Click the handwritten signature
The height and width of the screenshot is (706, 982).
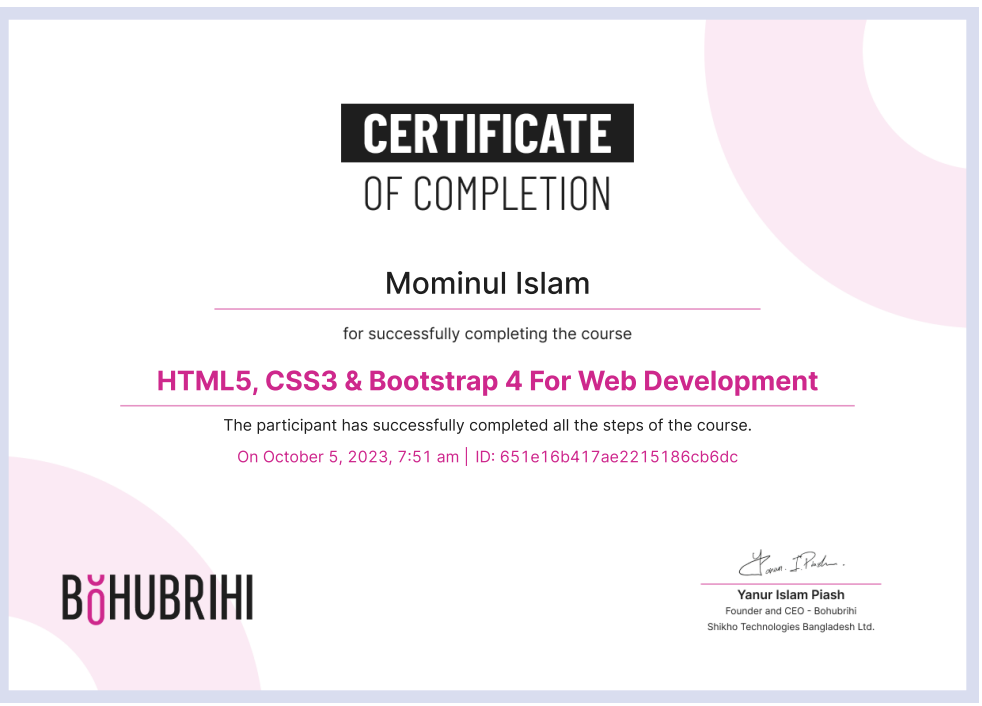[x=791, y=563]
